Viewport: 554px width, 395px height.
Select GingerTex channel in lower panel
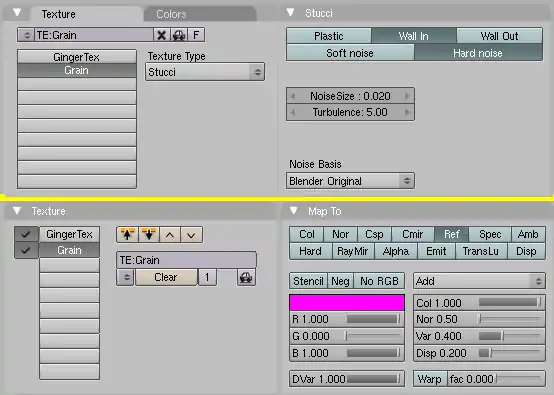(69, 234)
